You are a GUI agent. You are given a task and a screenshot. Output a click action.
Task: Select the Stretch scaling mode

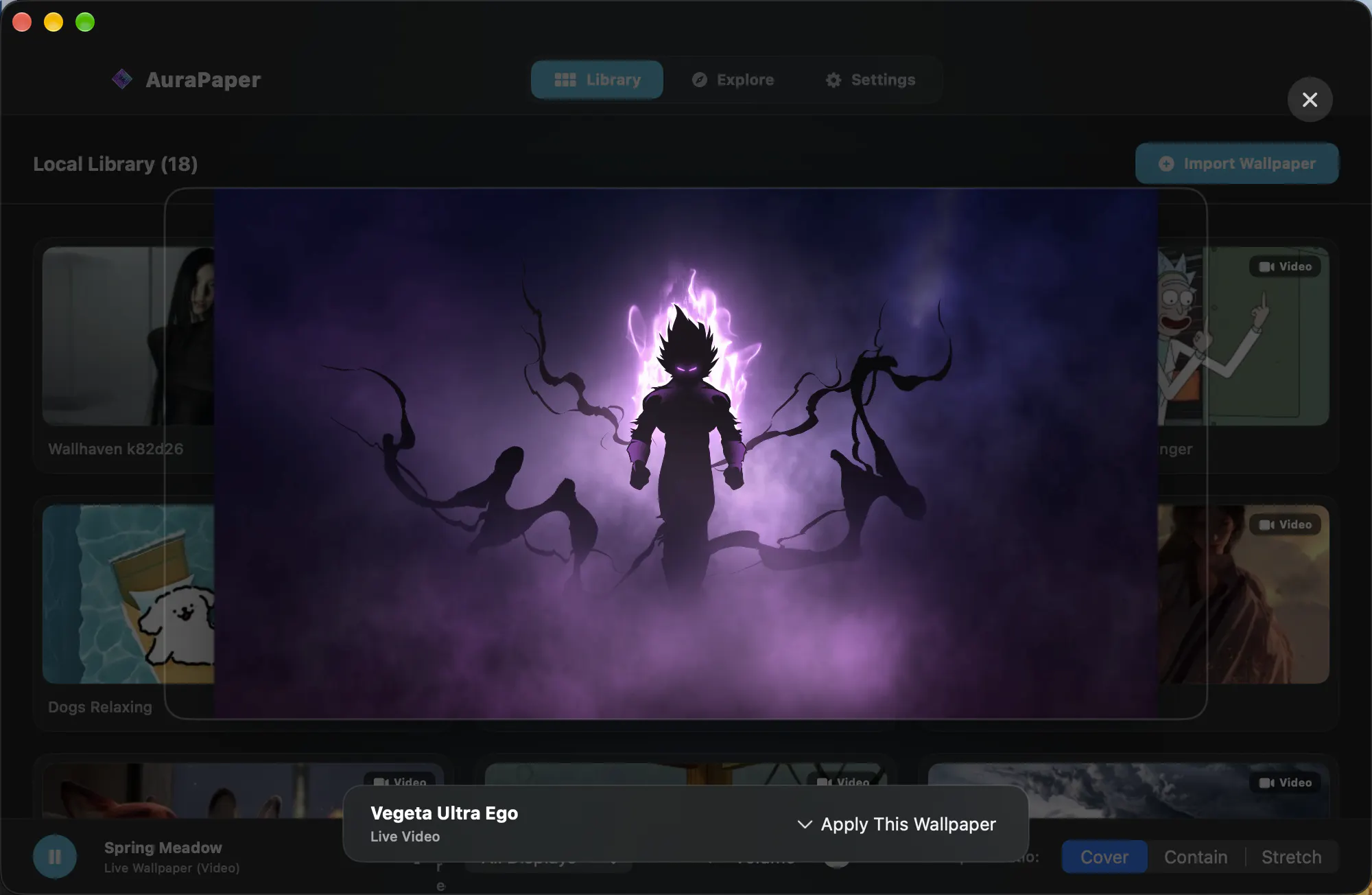coord(1291,857)
